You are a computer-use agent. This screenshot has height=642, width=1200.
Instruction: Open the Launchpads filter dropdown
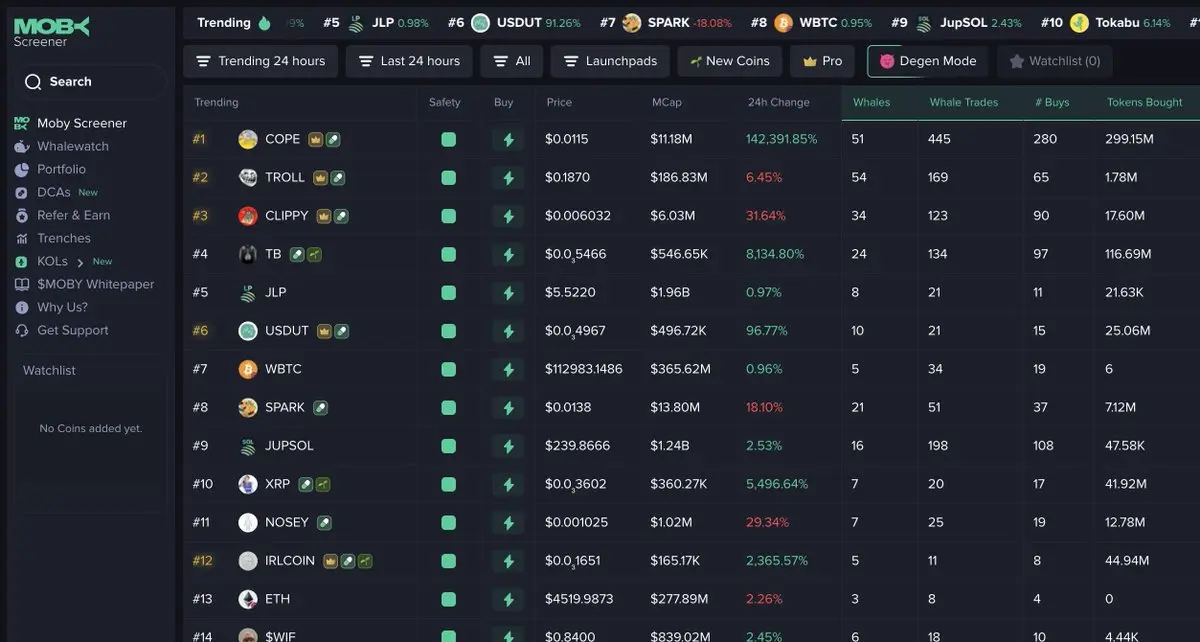[610, 61]
